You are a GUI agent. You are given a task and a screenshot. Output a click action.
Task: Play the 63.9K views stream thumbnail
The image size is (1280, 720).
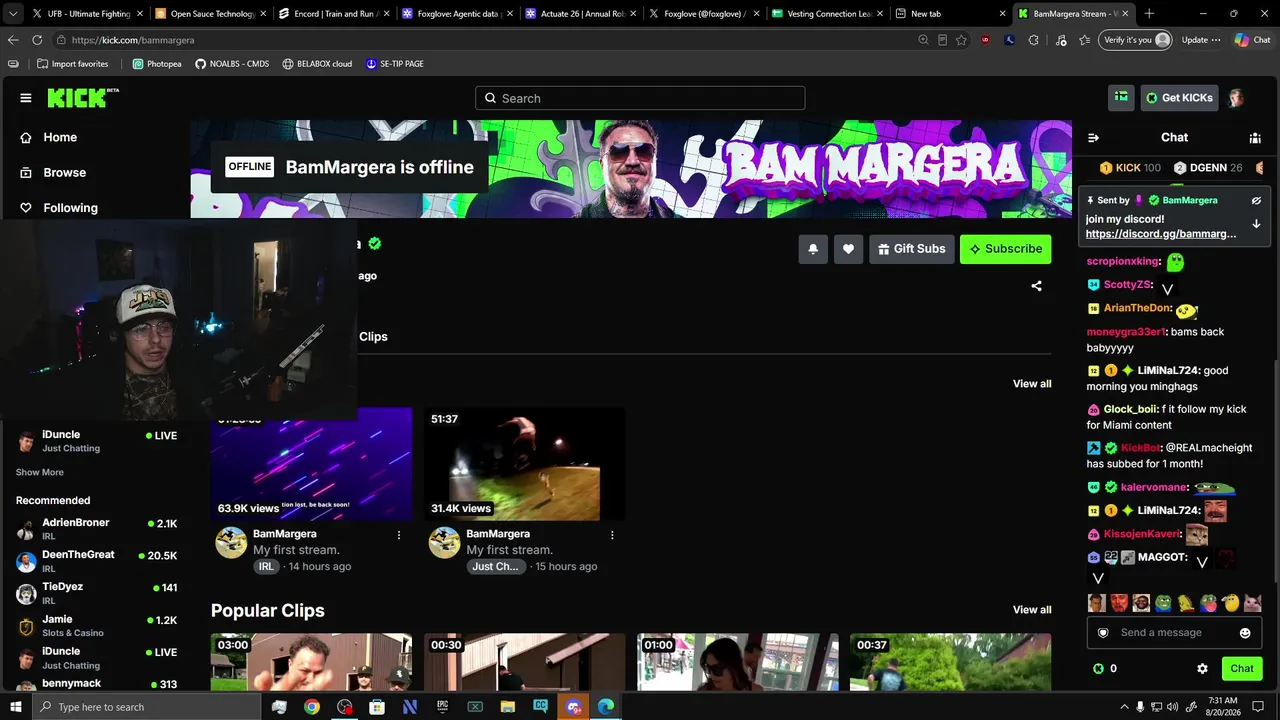click(x=311, y=464)
